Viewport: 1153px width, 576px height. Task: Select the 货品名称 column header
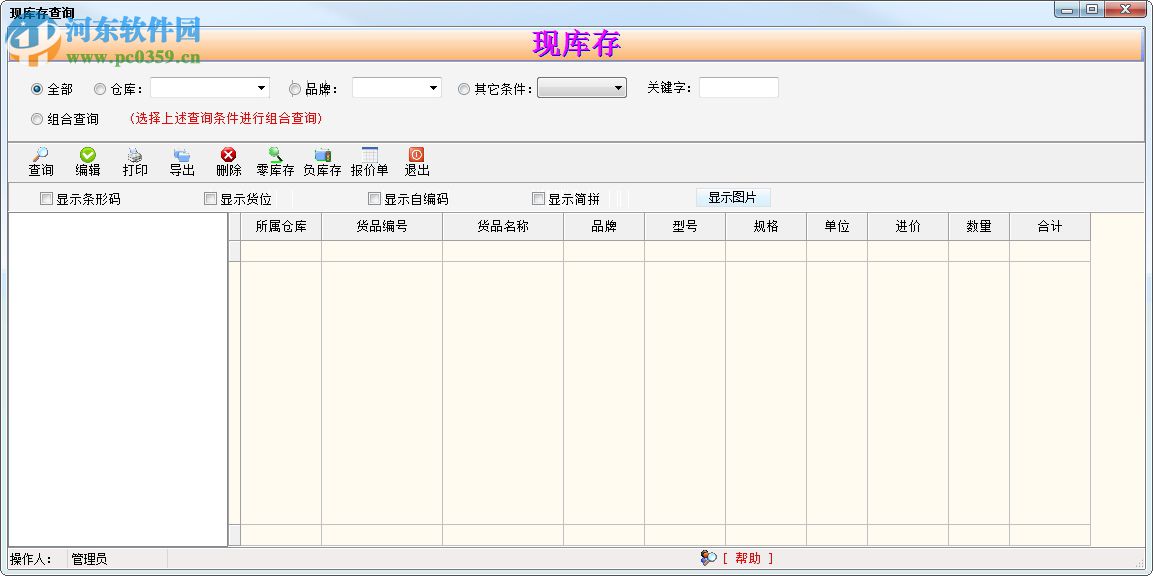501,226
